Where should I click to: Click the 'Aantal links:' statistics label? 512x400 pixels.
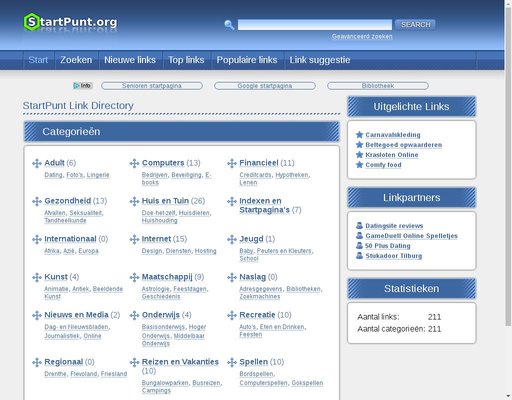point(378,317)
